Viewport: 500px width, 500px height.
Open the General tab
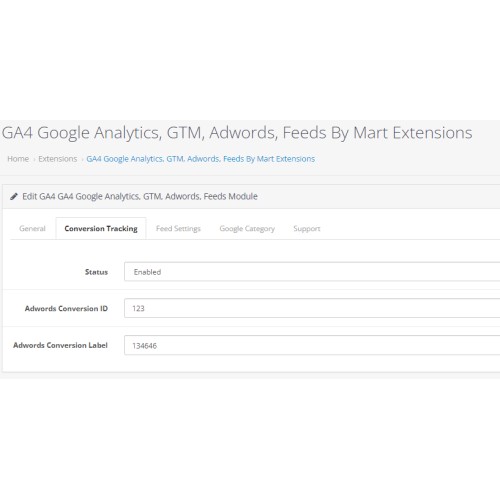click(x=32, y=229)
